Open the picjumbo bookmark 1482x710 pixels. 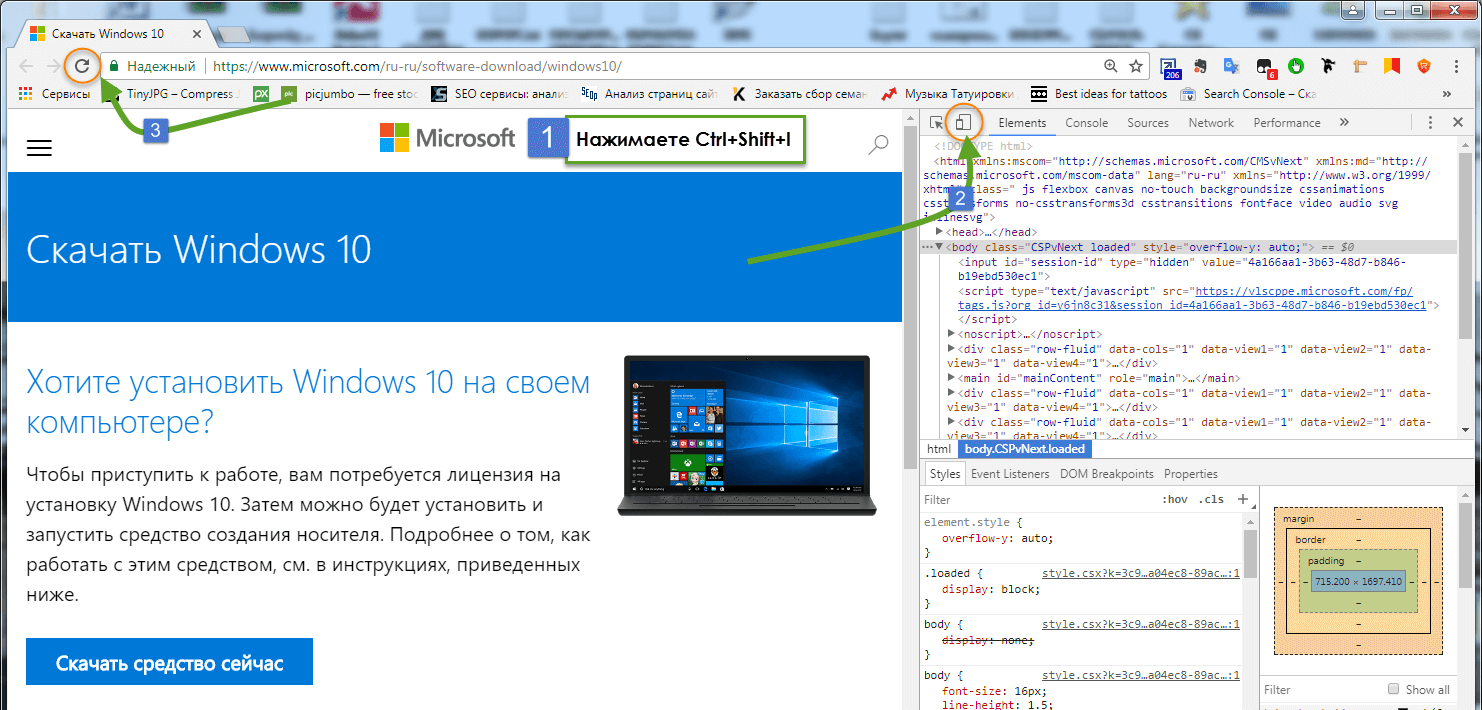click(x=350, y=94)
